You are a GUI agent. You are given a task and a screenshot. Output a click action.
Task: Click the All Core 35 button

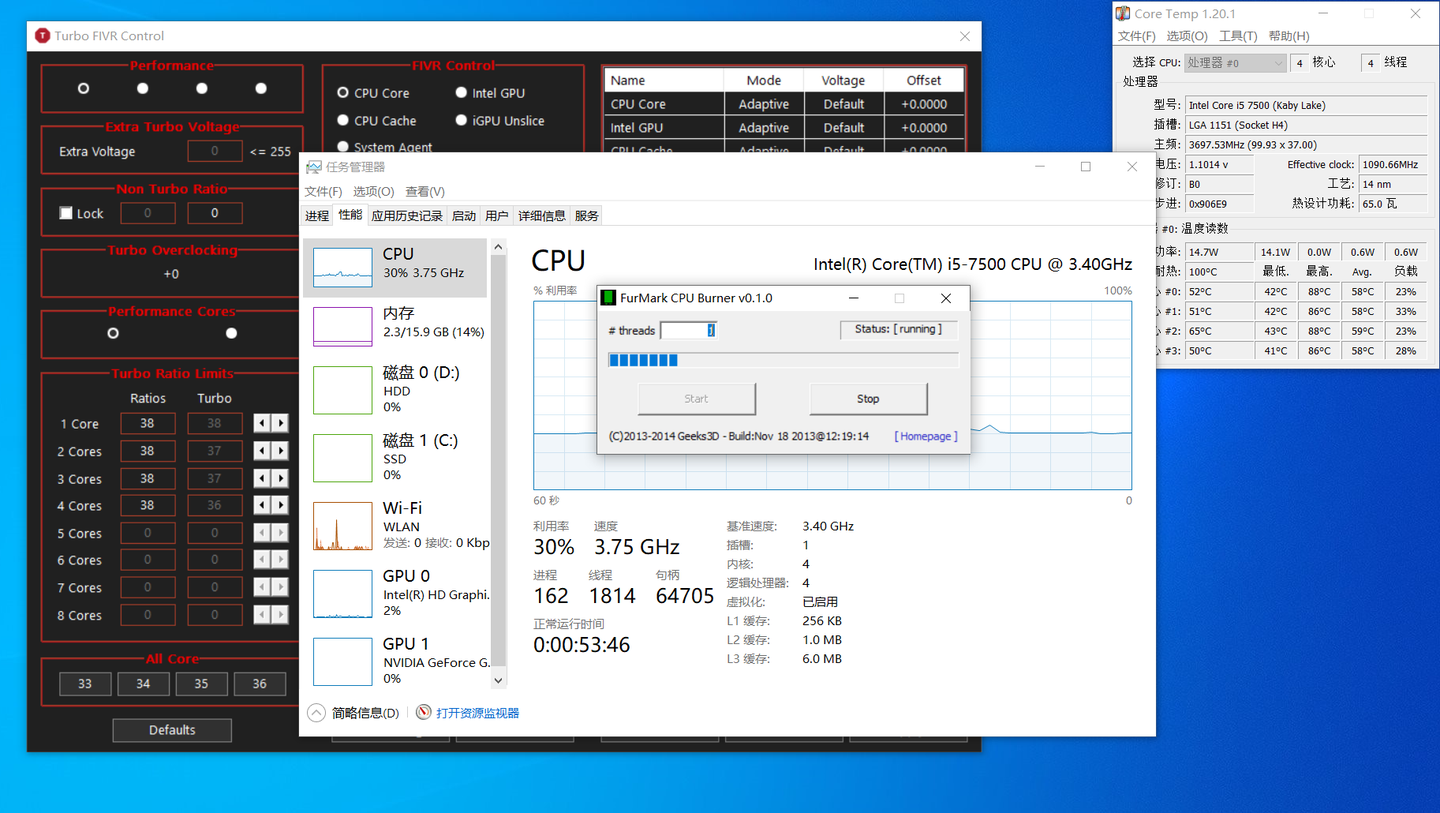pyautogui.click(x=202, y=684)
